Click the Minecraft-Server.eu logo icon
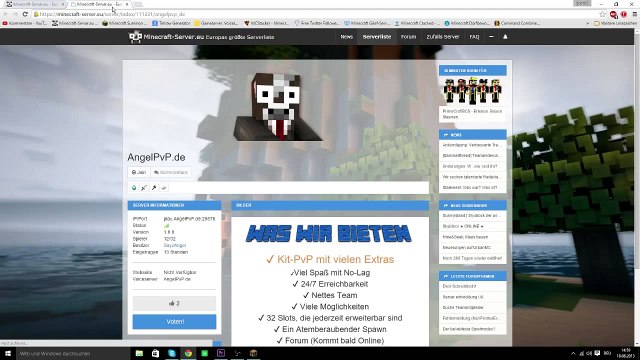Screen dimensions: 640x360 coord(135,37)
